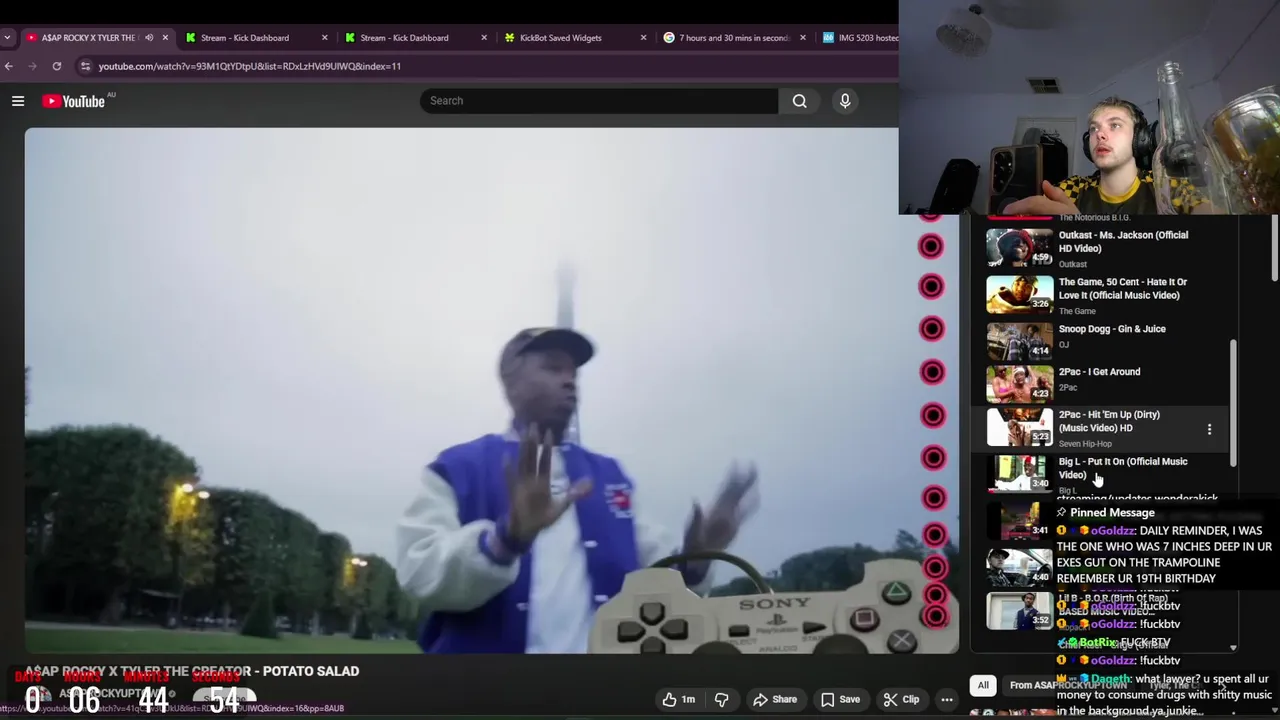Image resolution: width=1280 pixels, height=720 pixels.
Task: Click the video title Potato Salad
Action: click(192, 671)
